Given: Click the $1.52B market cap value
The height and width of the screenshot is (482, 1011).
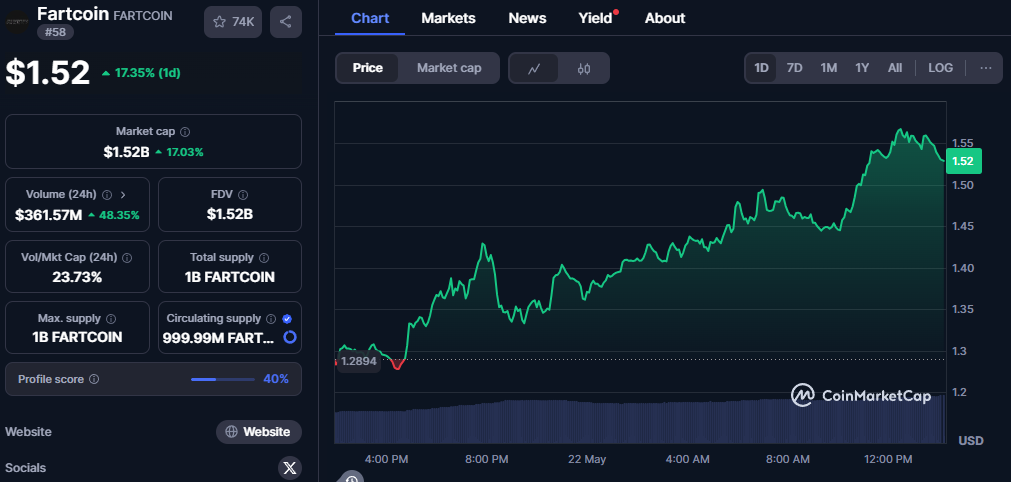Looking at the screenshot, I should point(126,152).
